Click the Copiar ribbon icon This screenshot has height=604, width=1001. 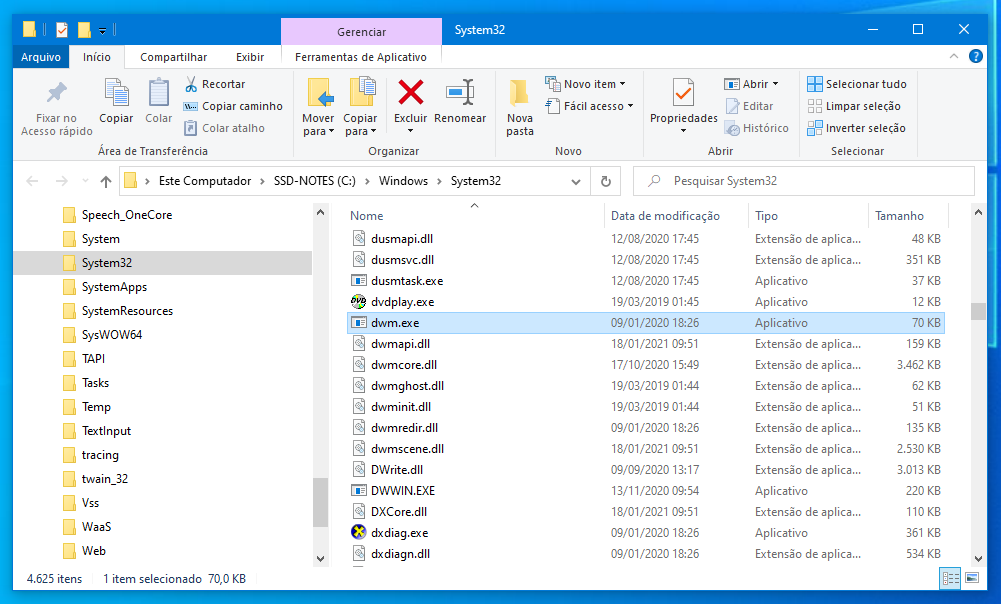click(x=116, y=93)
